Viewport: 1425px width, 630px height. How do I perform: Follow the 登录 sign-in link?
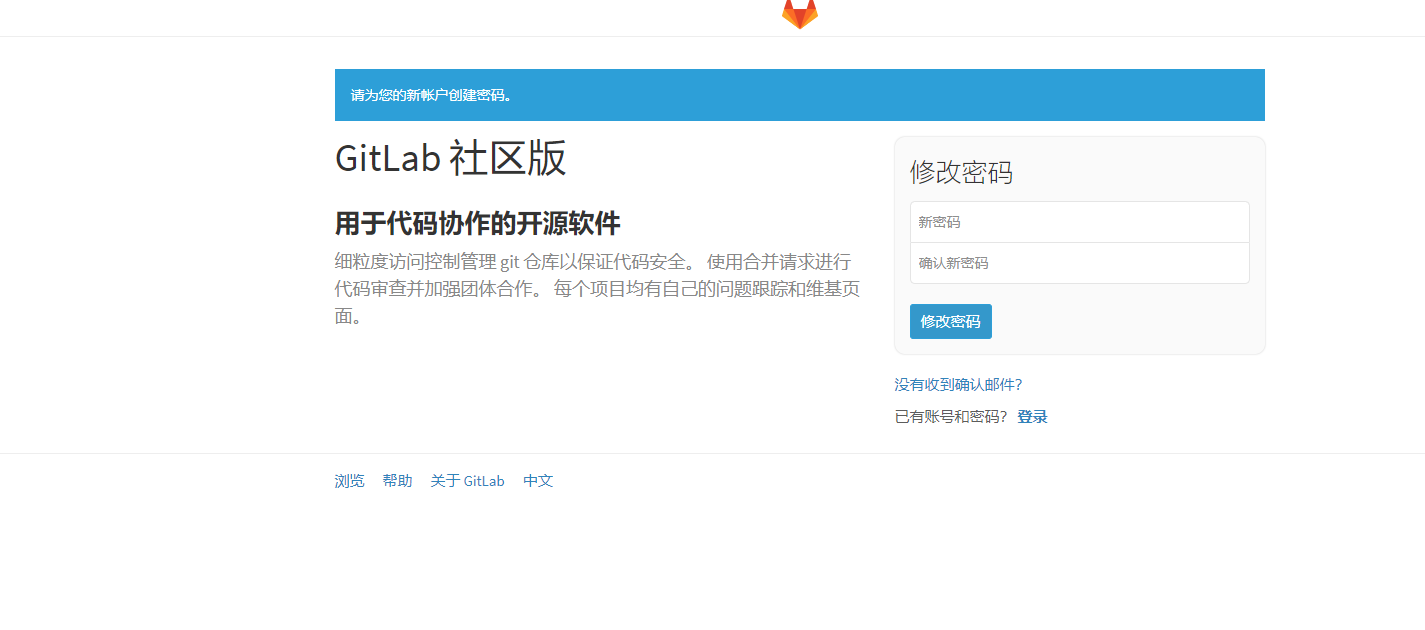(1032, 417)
